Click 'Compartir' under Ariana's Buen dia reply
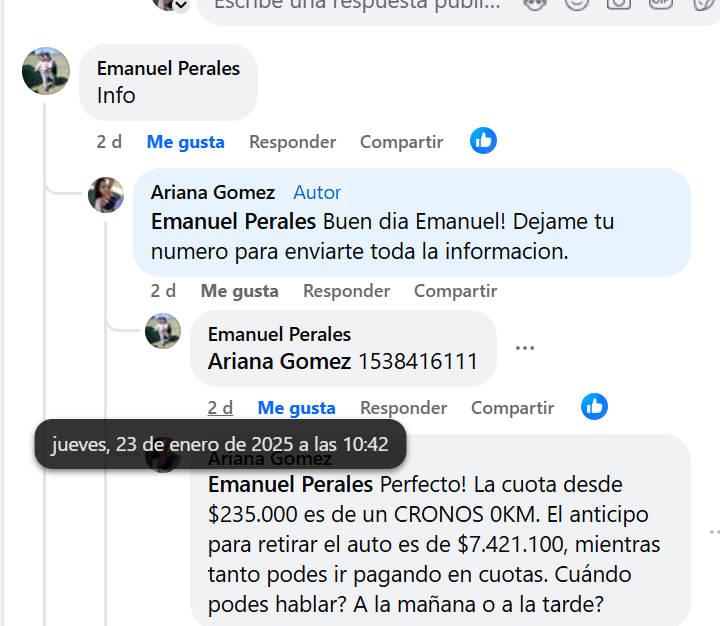 point(456,291)
